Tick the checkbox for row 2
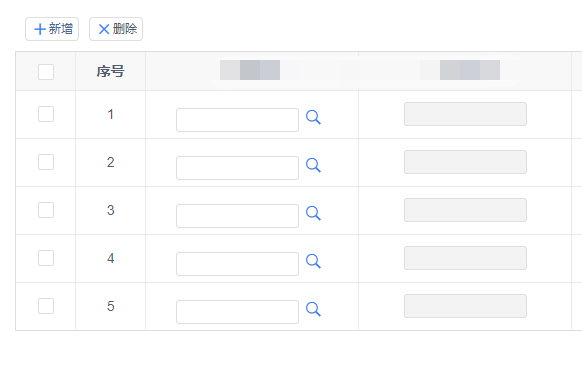The height and width of the screenshot is (370, 582). pyautogui.click(x=46, y=162)
